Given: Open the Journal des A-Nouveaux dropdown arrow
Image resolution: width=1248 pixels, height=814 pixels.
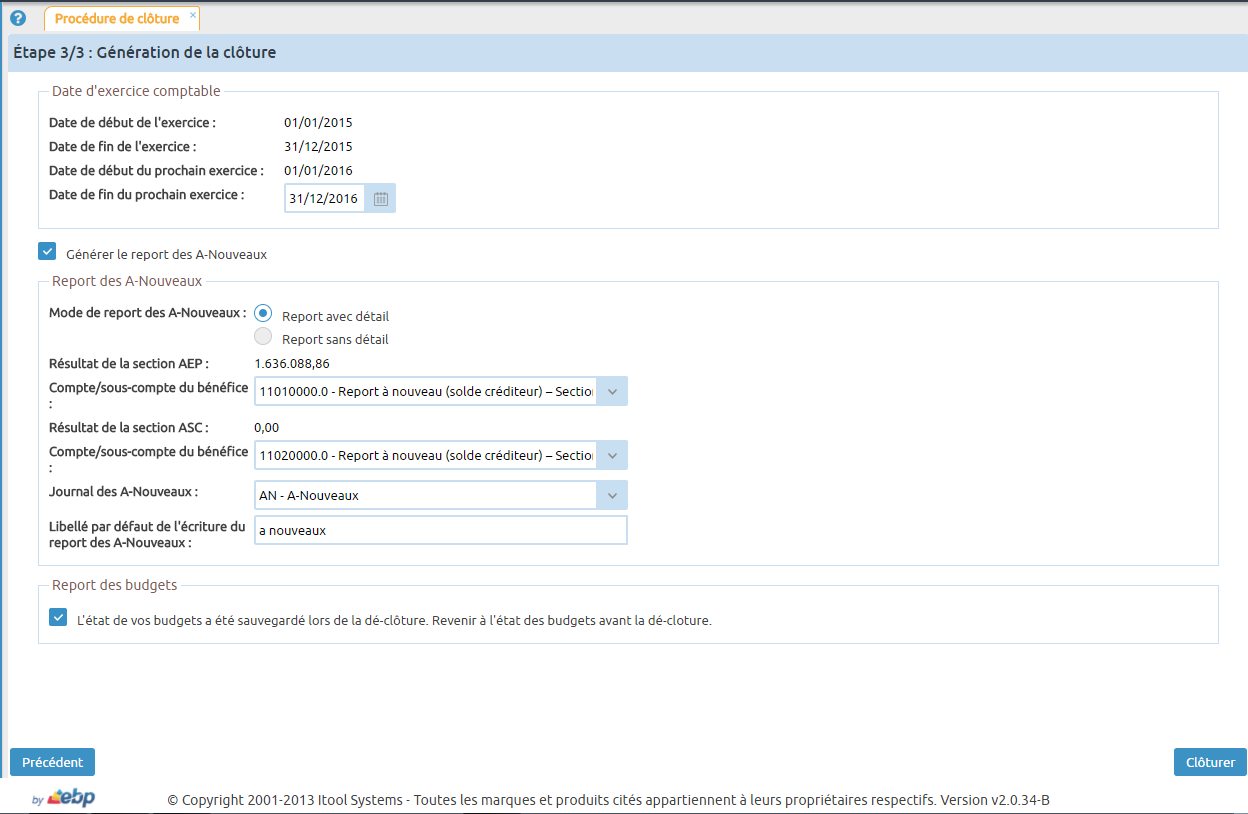Looking at the screenshot, I should click(x=612, y=495).
